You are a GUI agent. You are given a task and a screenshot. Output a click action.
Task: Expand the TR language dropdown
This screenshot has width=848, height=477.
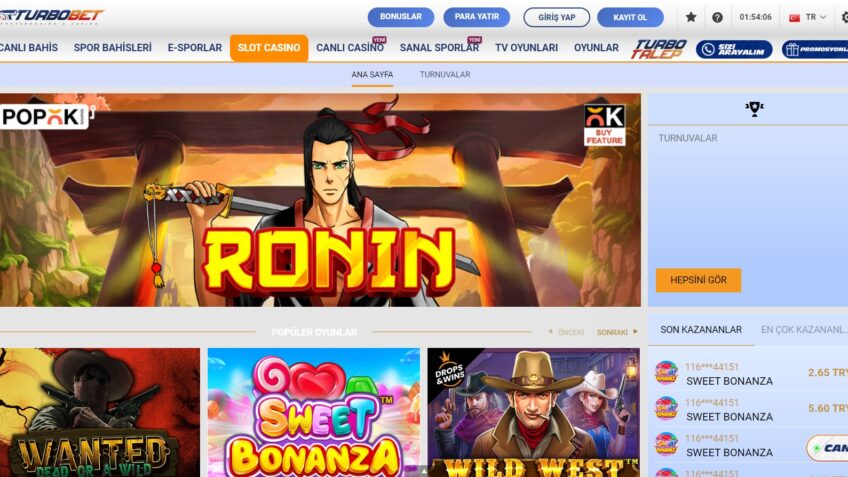pos(816,17)
